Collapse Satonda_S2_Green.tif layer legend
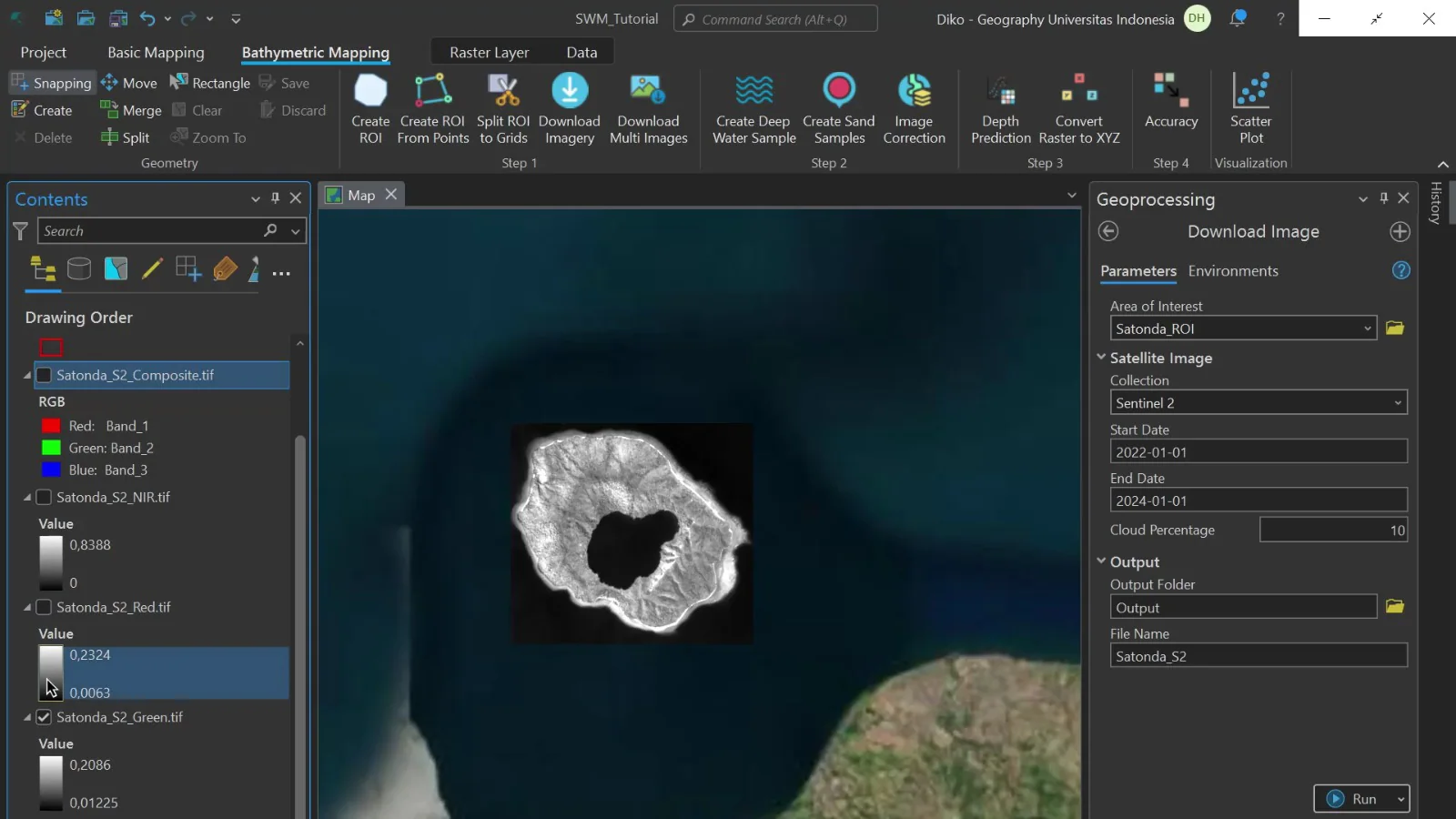This screenshot has width=1456, height=819. (x=27, y=717)
